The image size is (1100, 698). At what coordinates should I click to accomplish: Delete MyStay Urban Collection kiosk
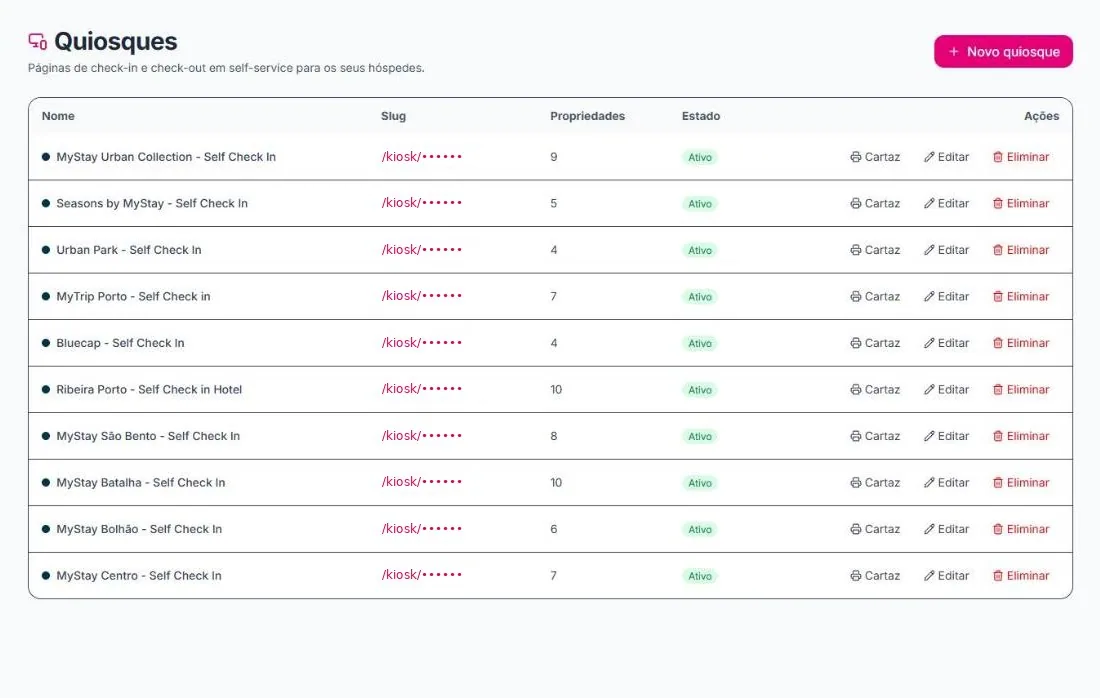pyautogui.click(x=1021, y=157)
